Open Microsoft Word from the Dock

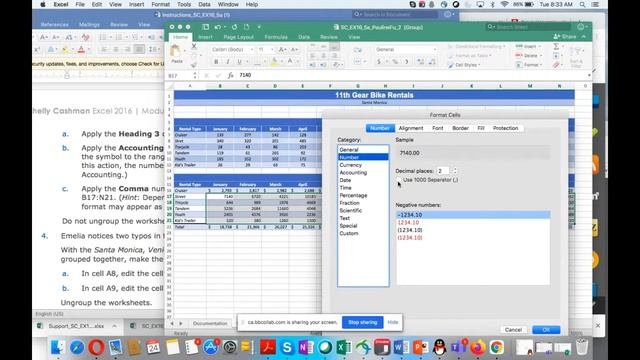click(401, 347)
